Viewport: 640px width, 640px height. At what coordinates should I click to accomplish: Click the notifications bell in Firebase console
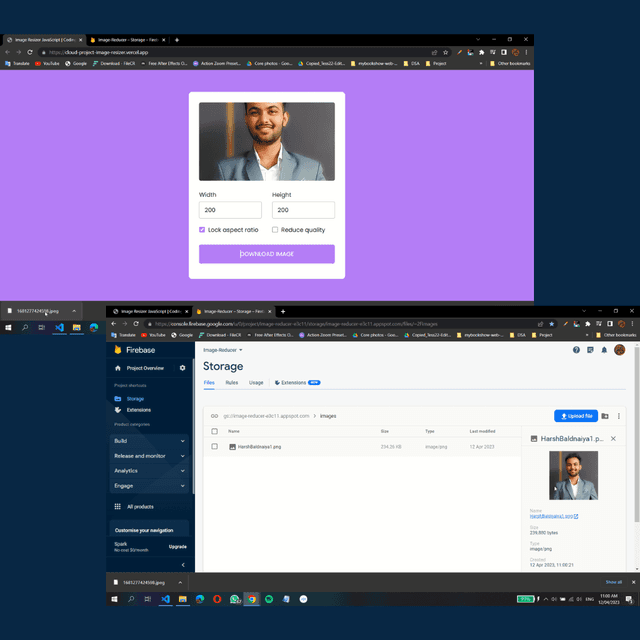pyautogui.click(x=604, y=350)
